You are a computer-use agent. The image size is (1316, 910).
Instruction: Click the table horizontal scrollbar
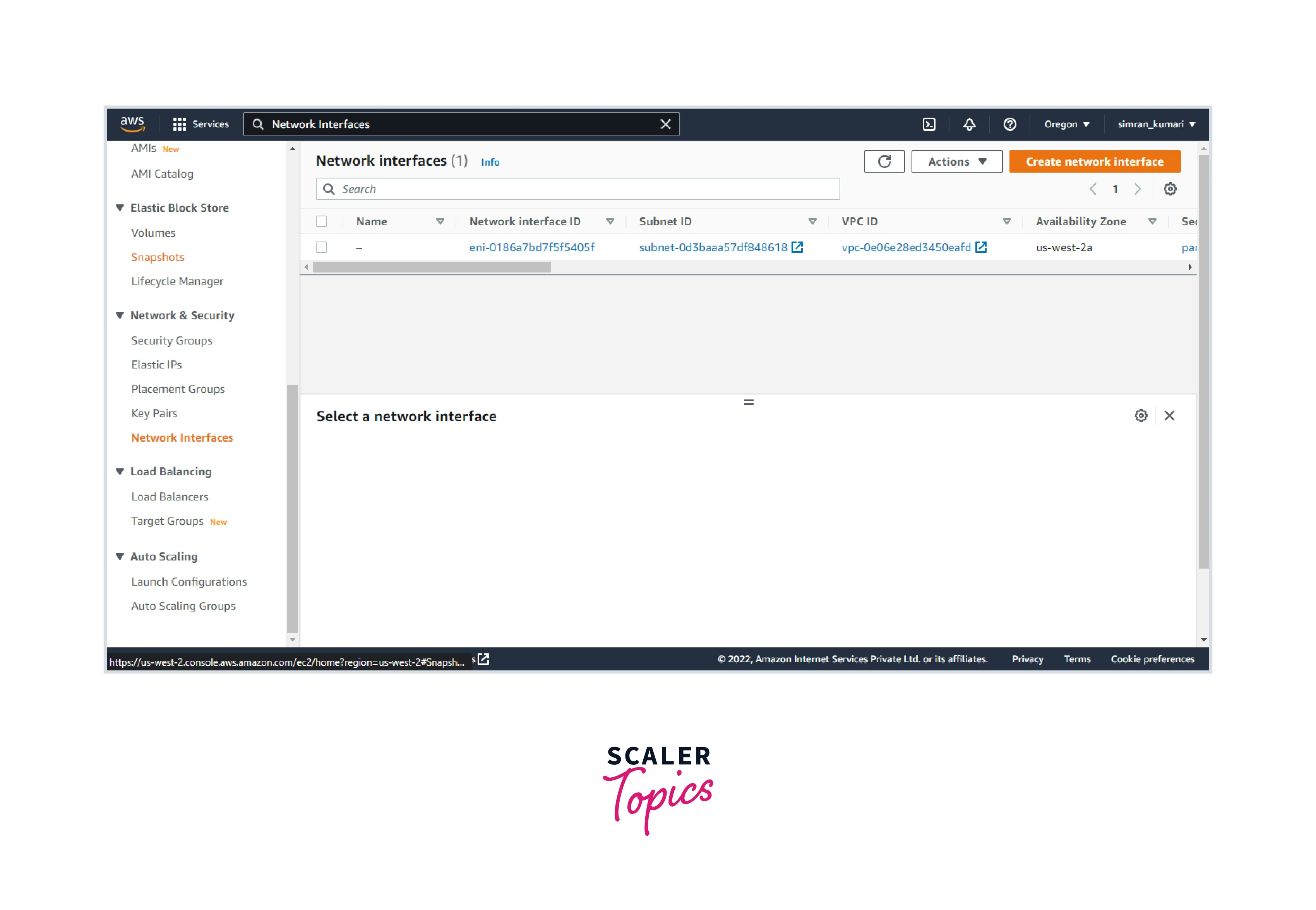pyautogui.click(x=432, y=267)
